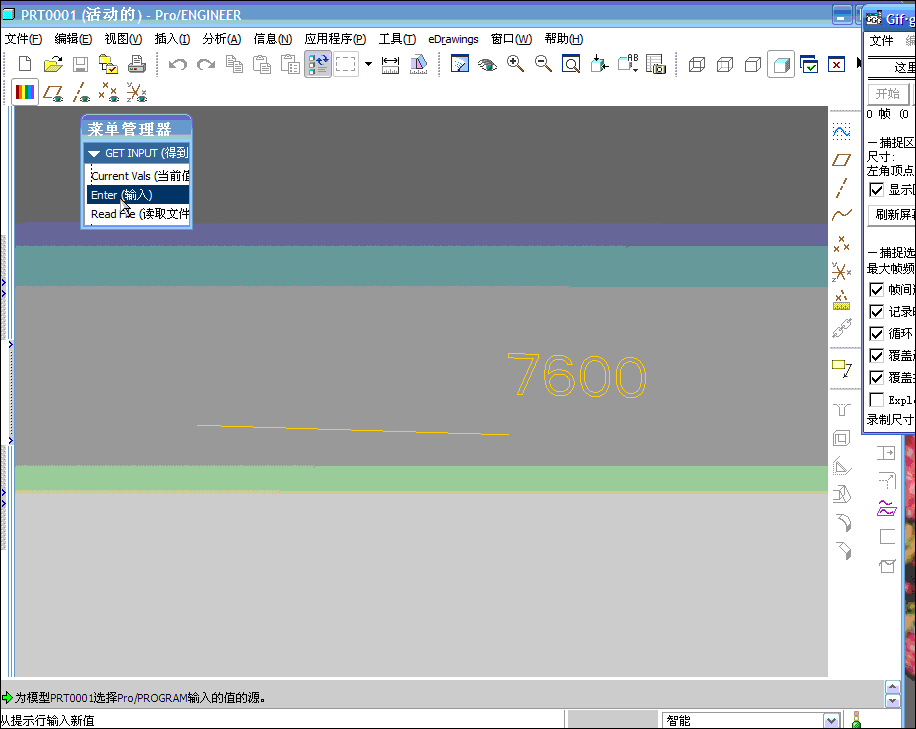Switch to no hidden line display
Viewport: 916px width, 729px height.
tap(752, 64)
